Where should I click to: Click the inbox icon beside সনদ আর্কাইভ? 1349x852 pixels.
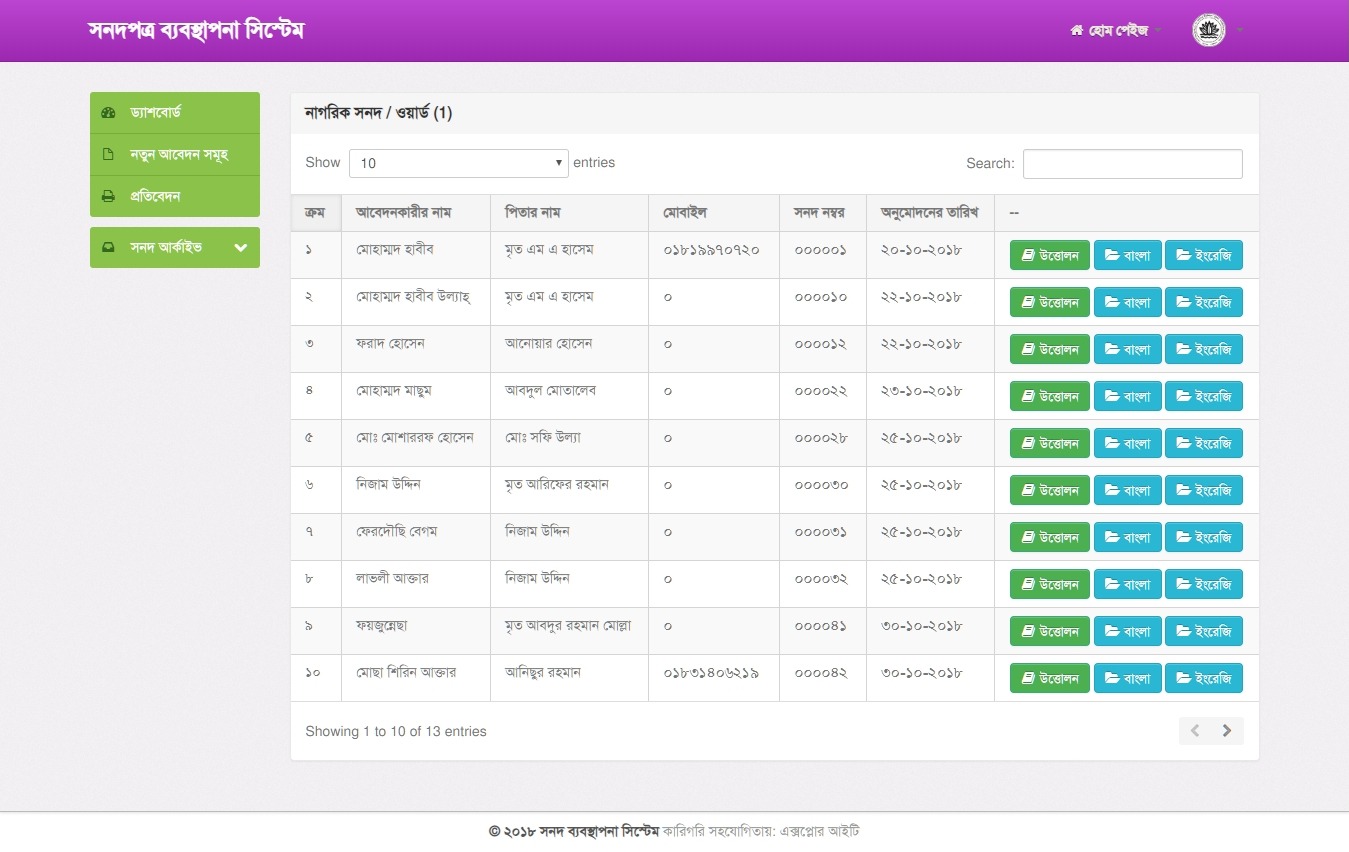108,248
